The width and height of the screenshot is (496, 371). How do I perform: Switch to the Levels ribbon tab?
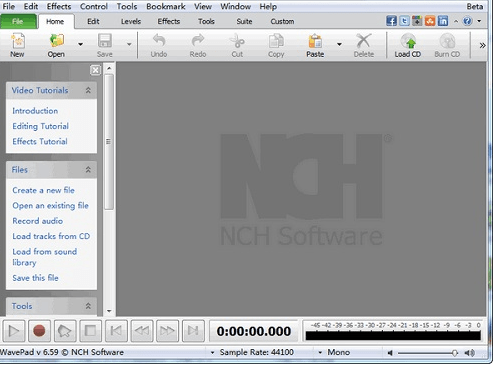click(131, 21)
